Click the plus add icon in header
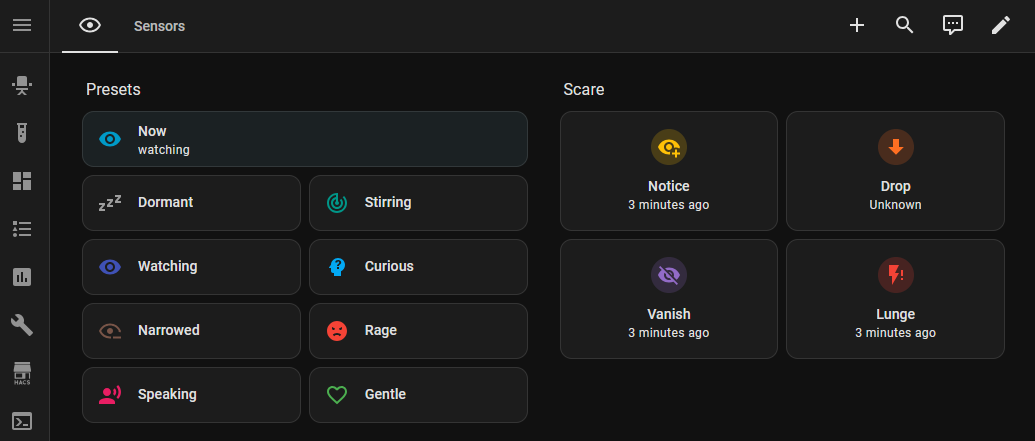This screenshot has height=441, width=1035. (857, 26)
